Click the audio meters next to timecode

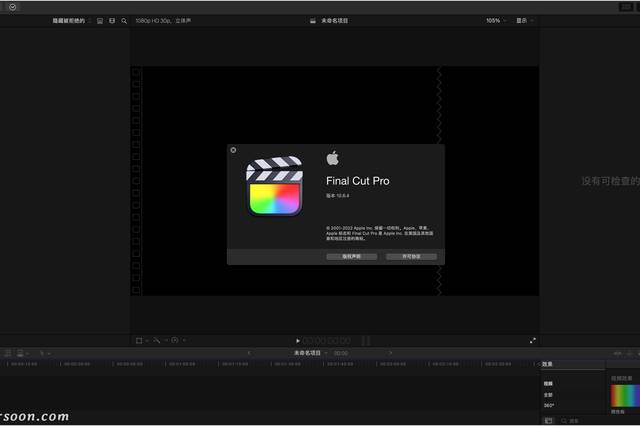(366, 341)
